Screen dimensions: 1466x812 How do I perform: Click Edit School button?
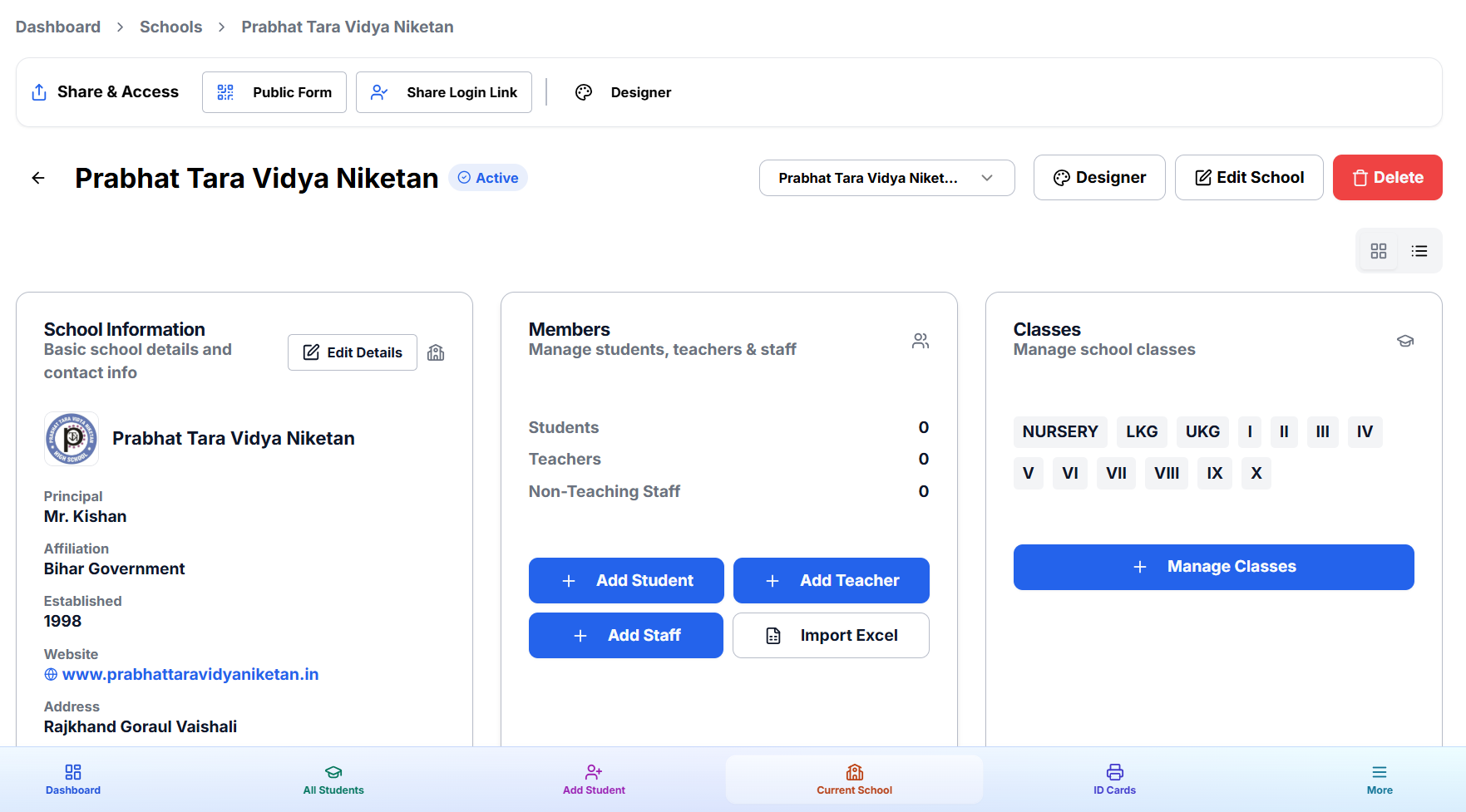tap(1249, 177)
